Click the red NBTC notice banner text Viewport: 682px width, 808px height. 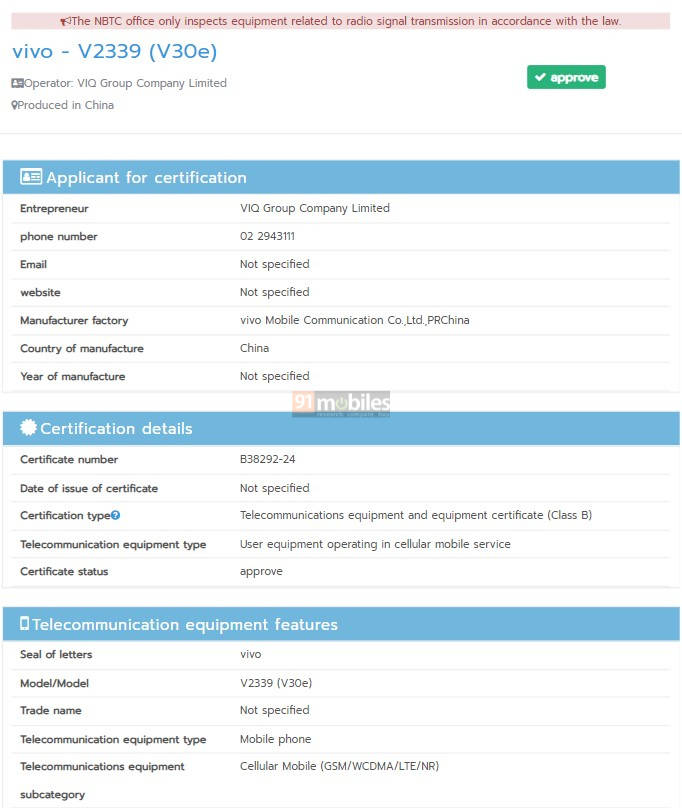pyautogui.click(x=346, y=21)
